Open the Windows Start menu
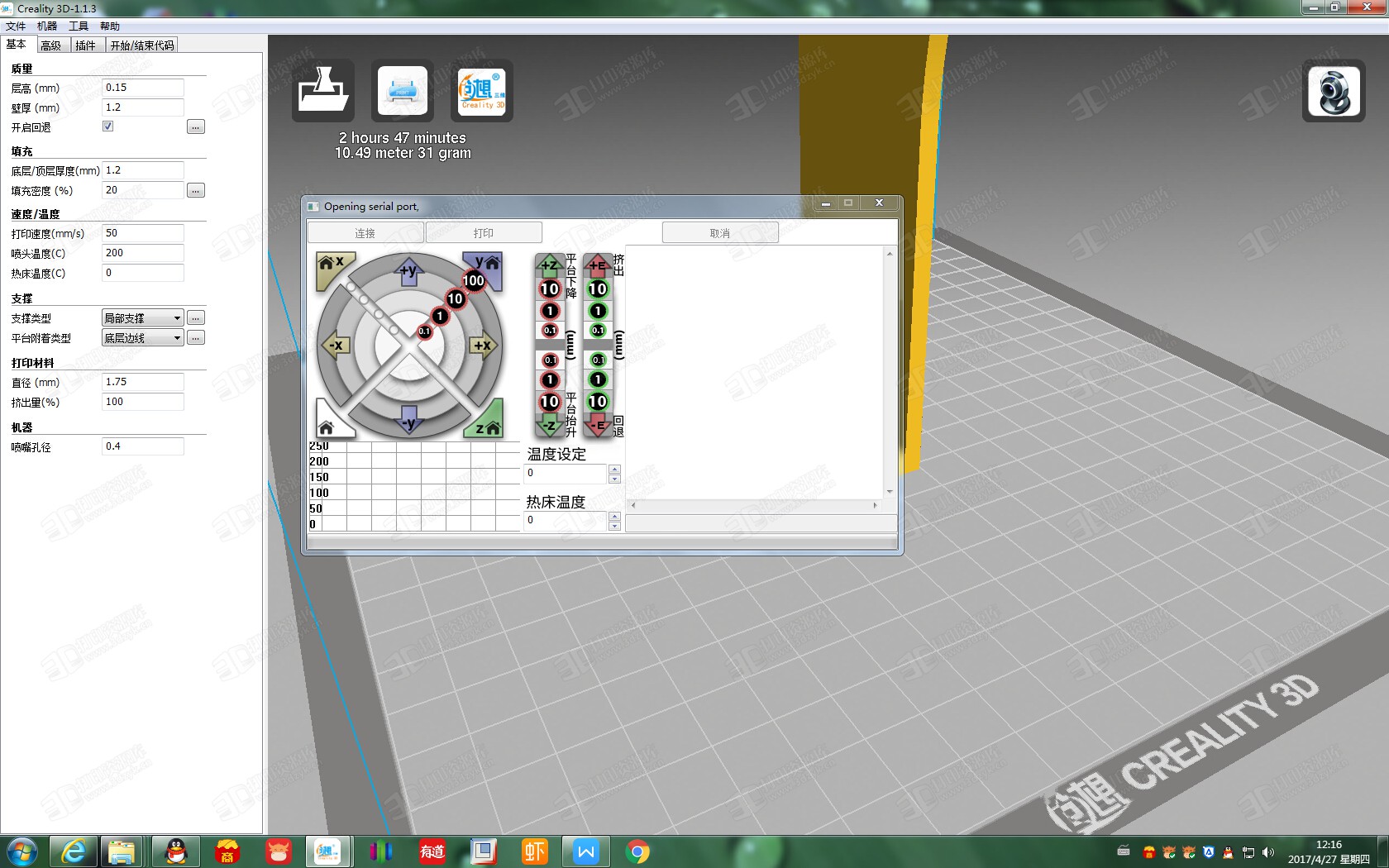Screen dimensions: 1389x868 (22, 851)
